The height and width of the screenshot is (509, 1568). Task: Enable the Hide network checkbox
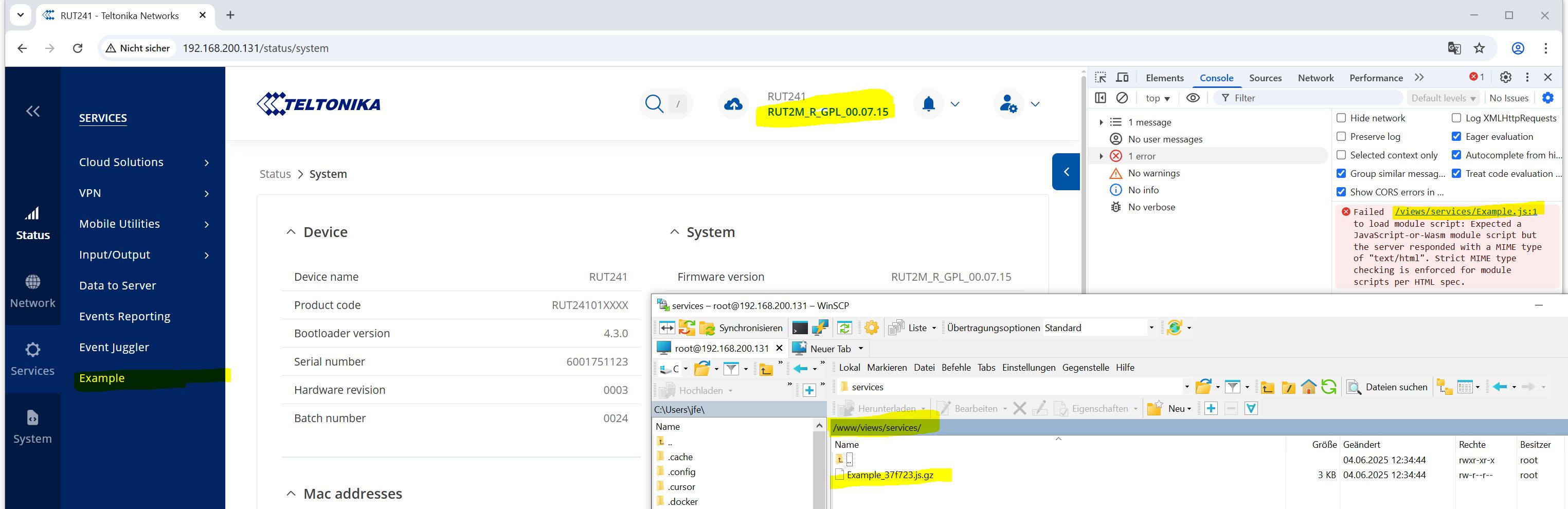[x=1341, y=118]
